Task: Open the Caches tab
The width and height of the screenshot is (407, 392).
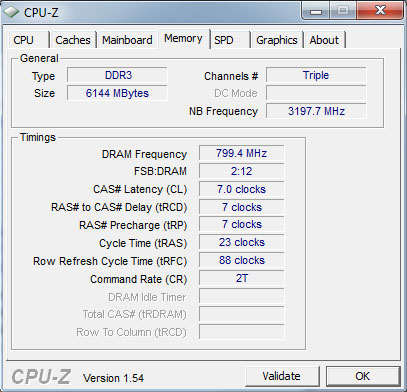Action: click(x=73, y=40)
